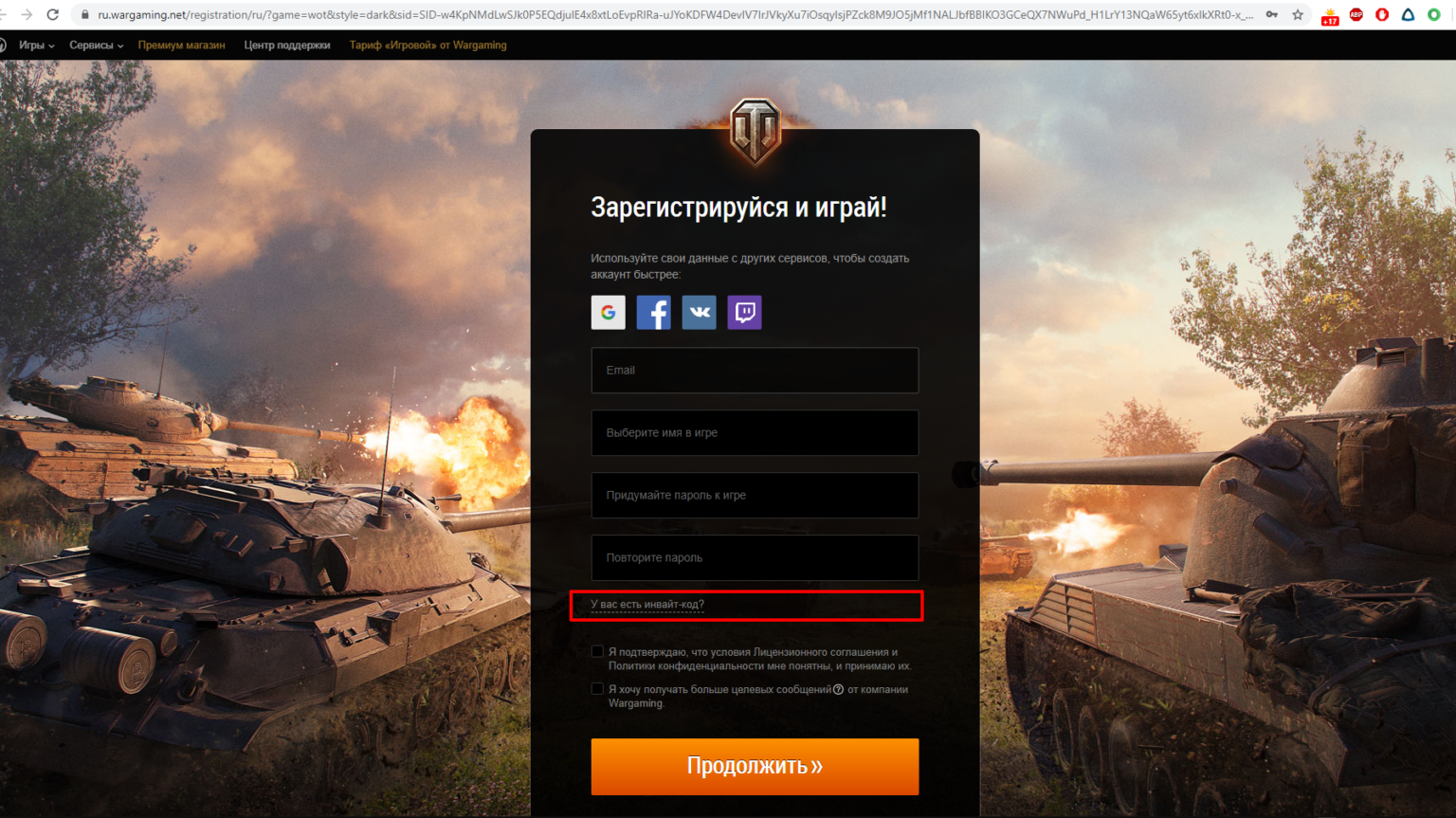
Task: Click the Зарегистрируйся и играй heading
Action: click(738, 208)
